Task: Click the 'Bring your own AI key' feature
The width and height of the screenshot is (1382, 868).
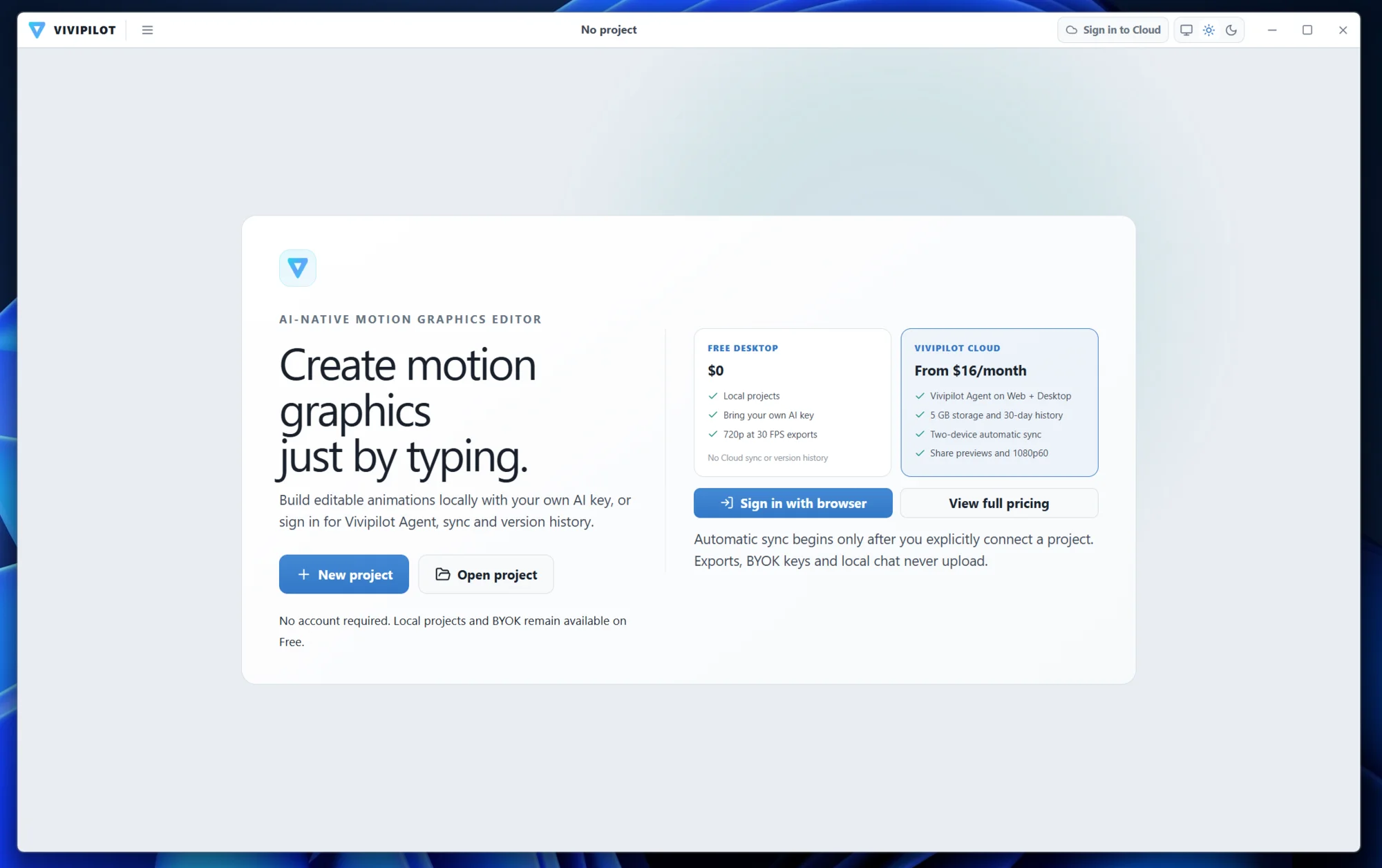Action: click(768, 415)
